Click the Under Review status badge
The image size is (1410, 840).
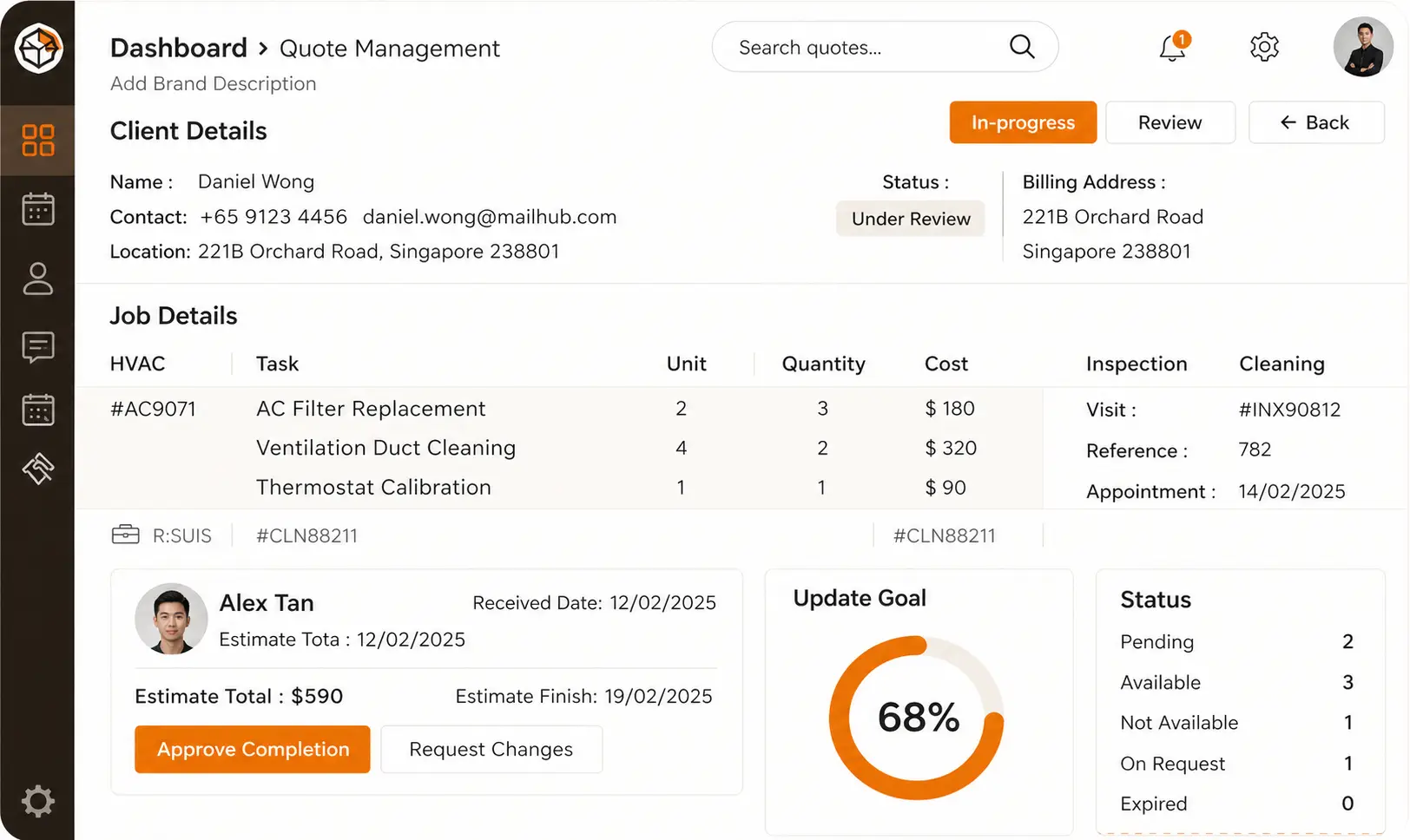[x=911, y=219]
